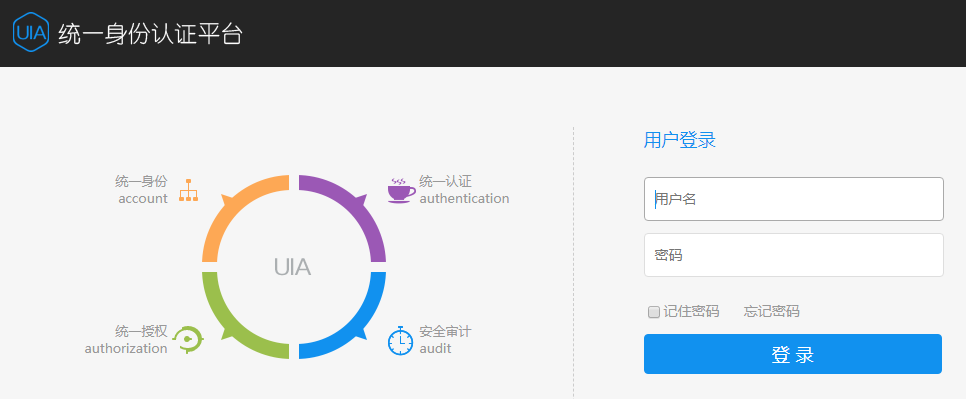Click the green authorization circle icon
The width and height of the screenshot is (966, 399).
pos(188,340)
